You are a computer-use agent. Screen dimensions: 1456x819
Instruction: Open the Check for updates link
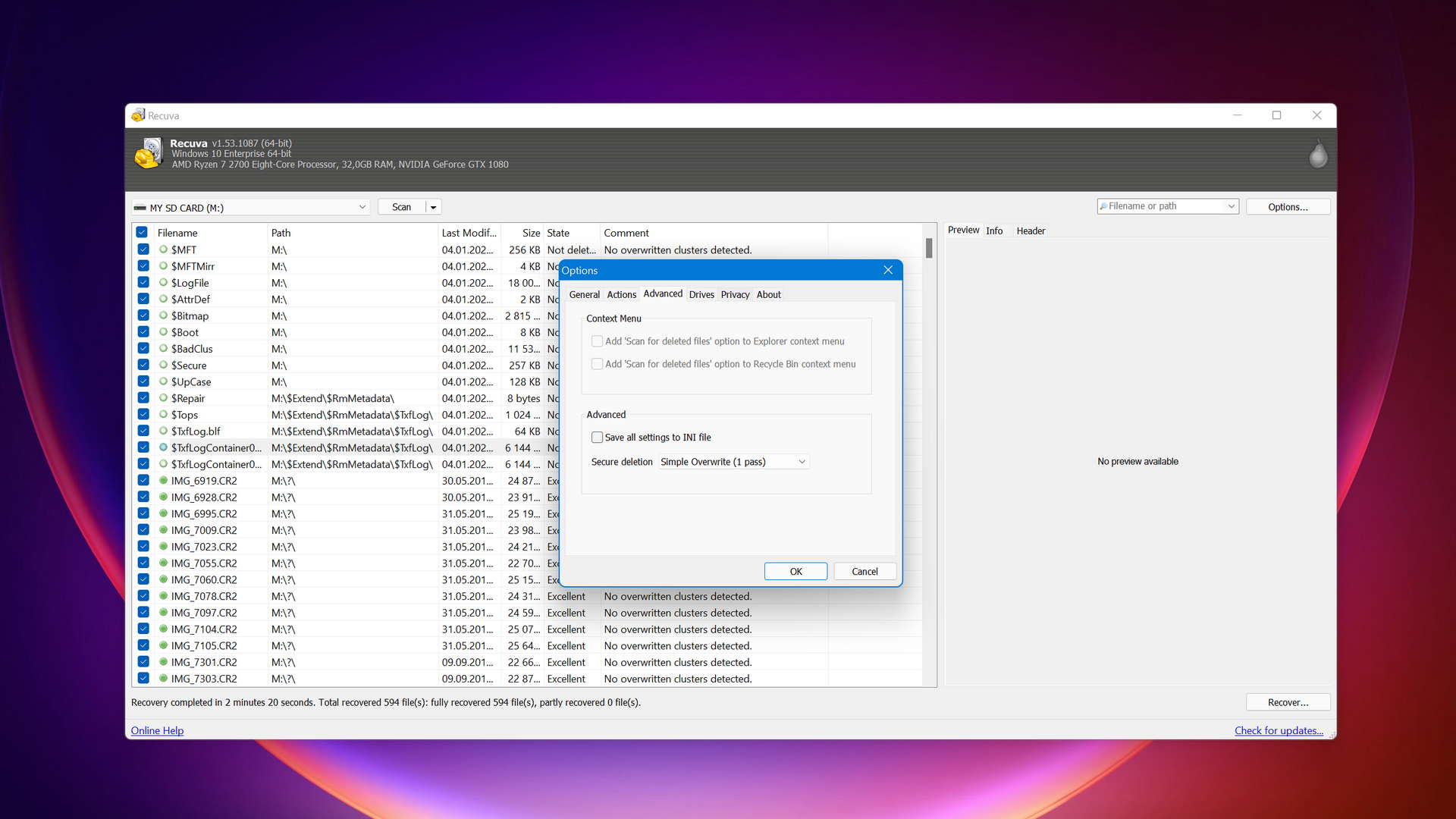pos(1279,730)
